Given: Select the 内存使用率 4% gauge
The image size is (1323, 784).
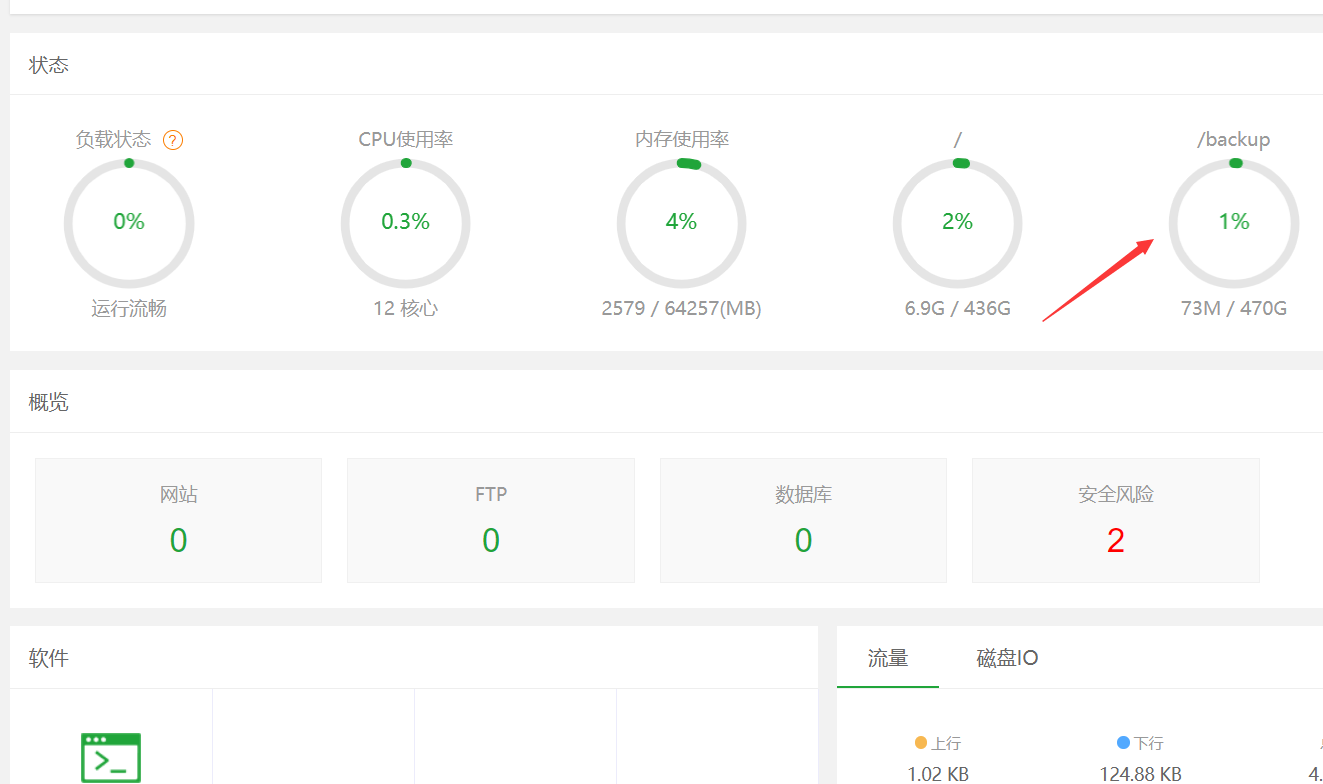Looking at the screenshot, I should coord(681,222).
